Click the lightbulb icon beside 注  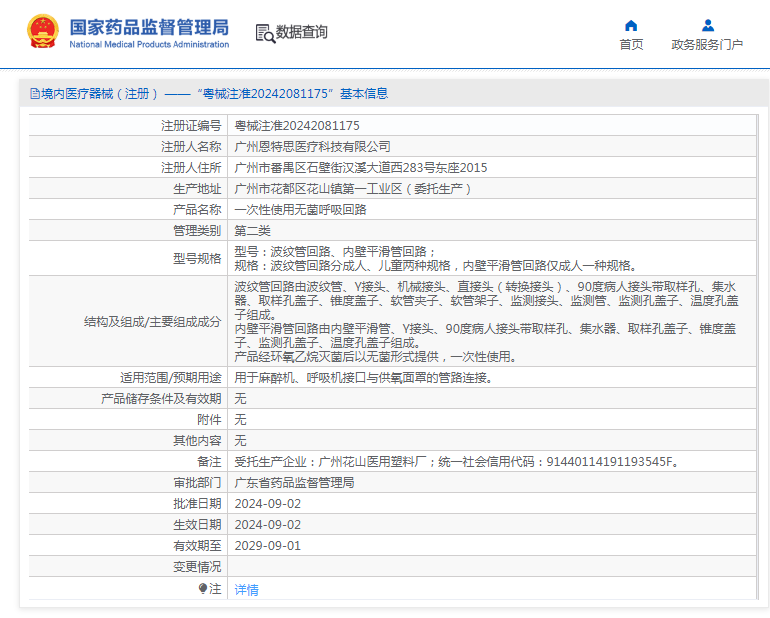(204, 589)
